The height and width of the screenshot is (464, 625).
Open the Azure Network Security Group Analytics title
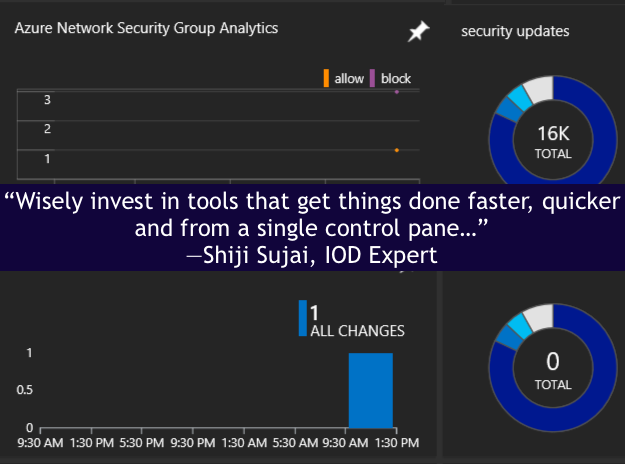pyautogui.click(x=146, y=28)
